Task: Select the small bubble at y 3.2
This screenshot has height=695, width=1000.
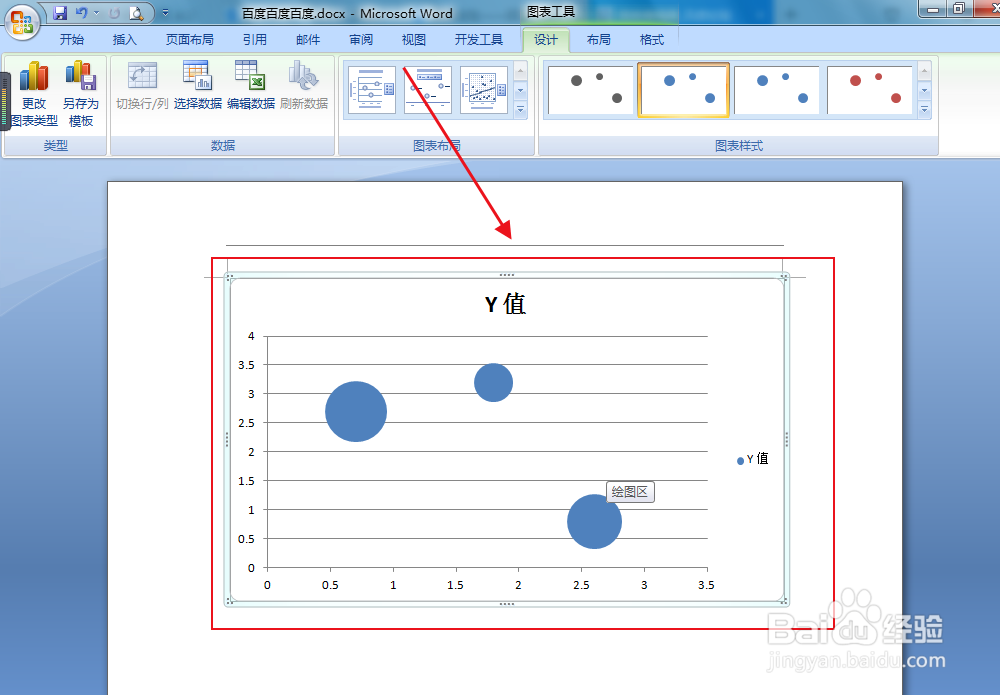Action: (x=494, y=383)
